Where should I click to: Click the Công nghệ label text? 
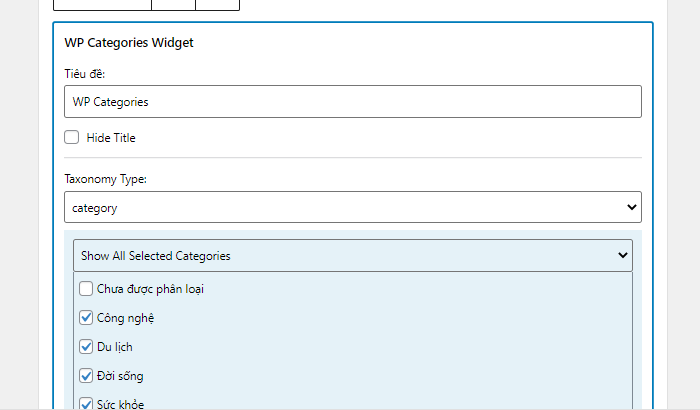(125, 318)
